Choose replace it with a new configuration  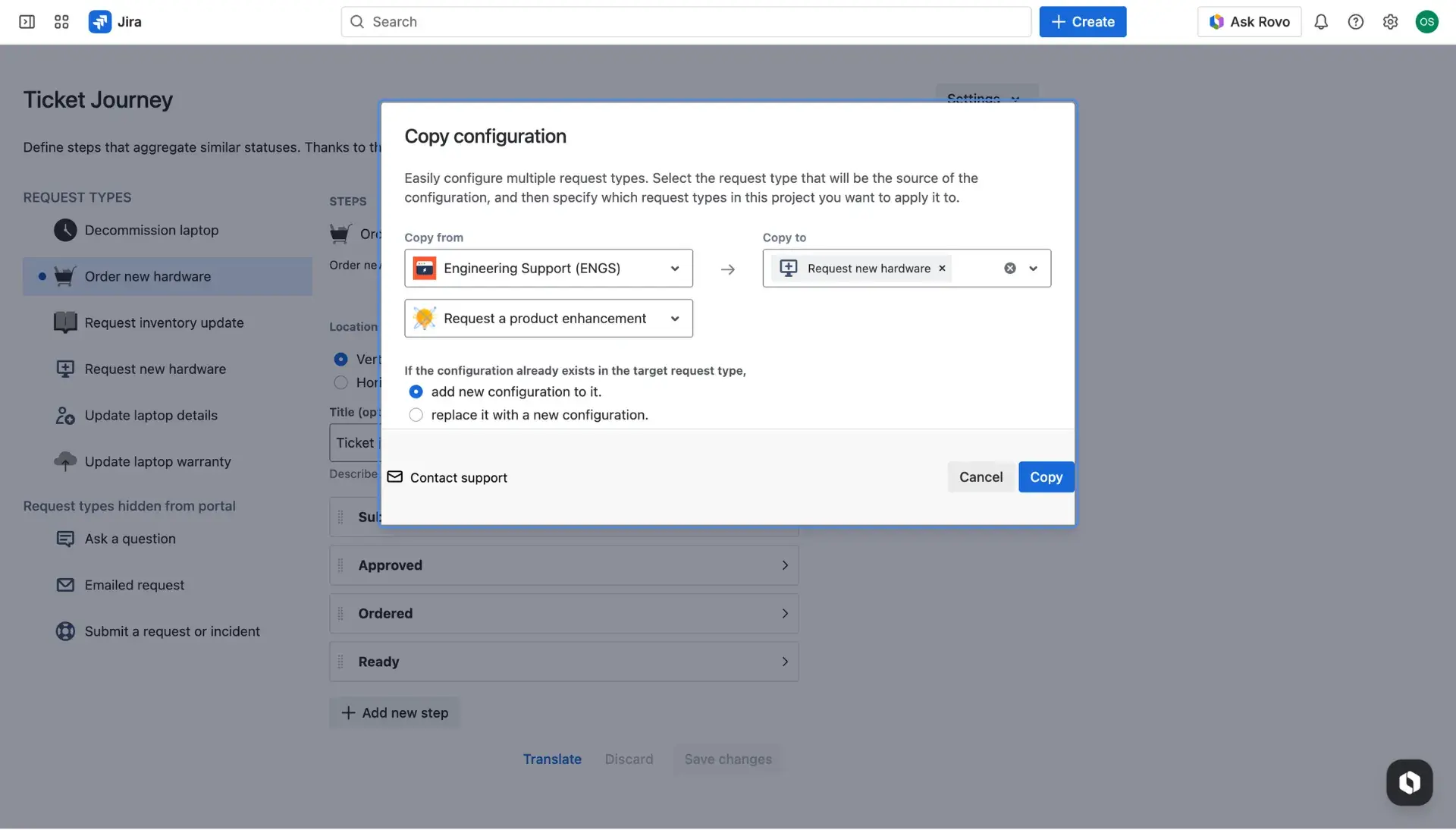click(x=416, y=415)
